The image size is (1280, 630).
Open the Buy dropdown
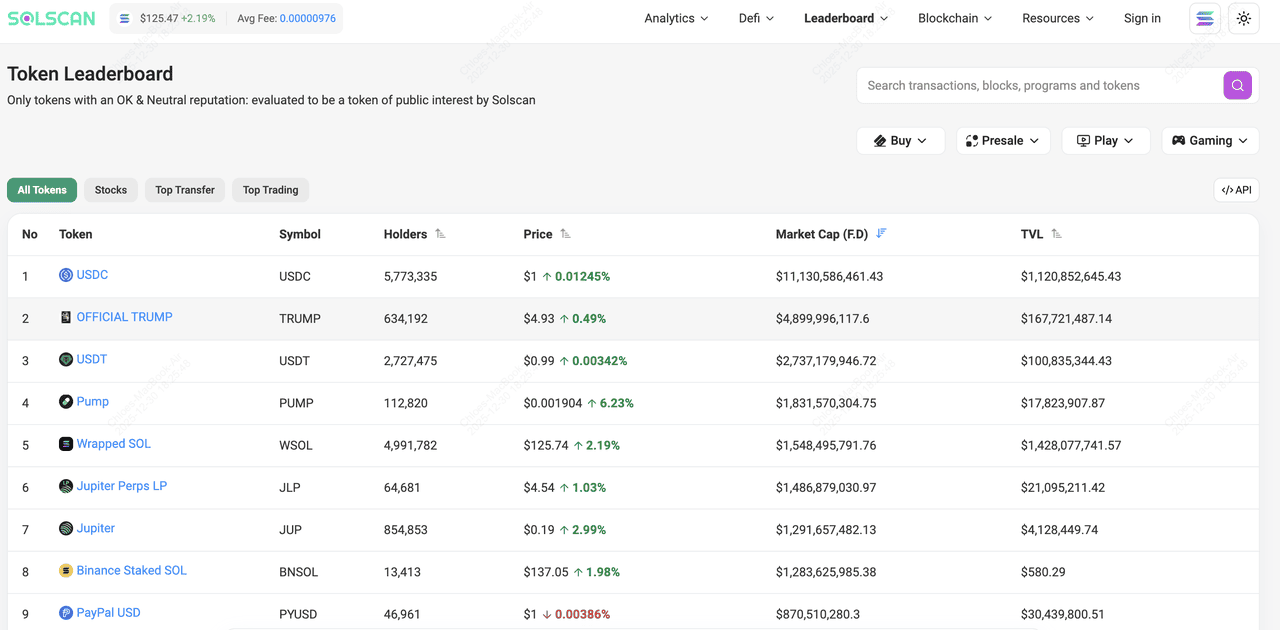point(900,141)
